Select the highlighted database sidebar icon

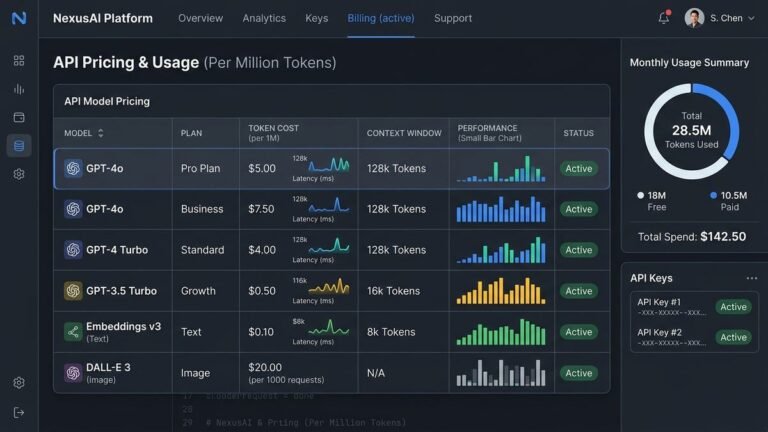19,145
